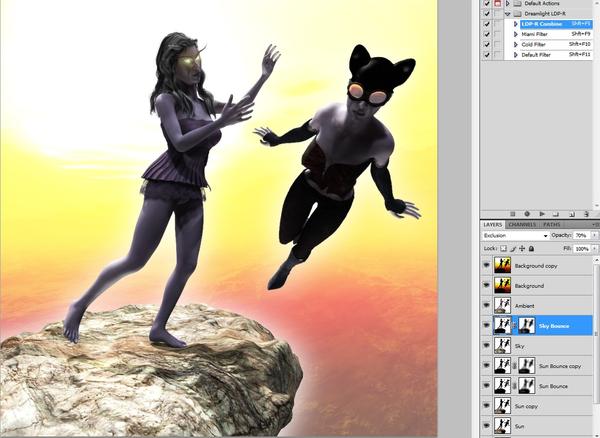Hide the Background layer

(486, 285)
